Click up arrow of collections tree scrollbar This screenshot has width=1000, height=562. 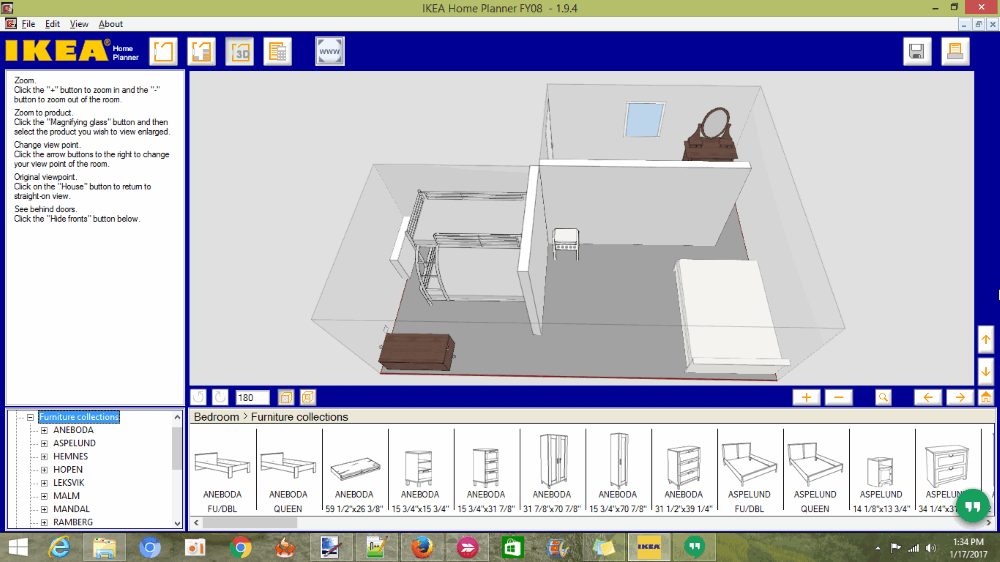177,417
